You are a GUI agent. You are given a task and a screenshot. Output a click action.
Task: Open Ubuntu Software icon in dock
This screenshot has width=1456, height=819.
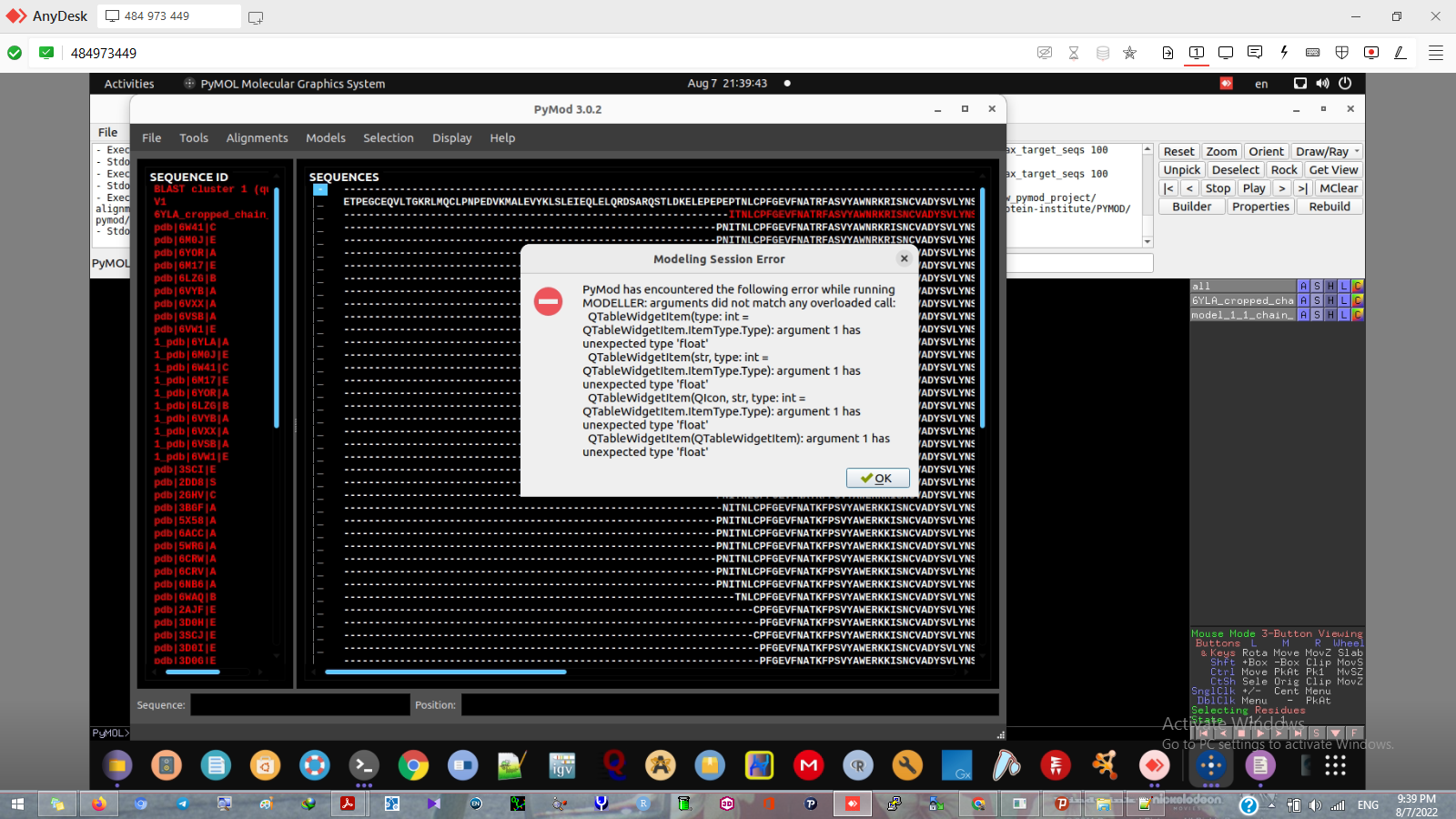(265, 765)
